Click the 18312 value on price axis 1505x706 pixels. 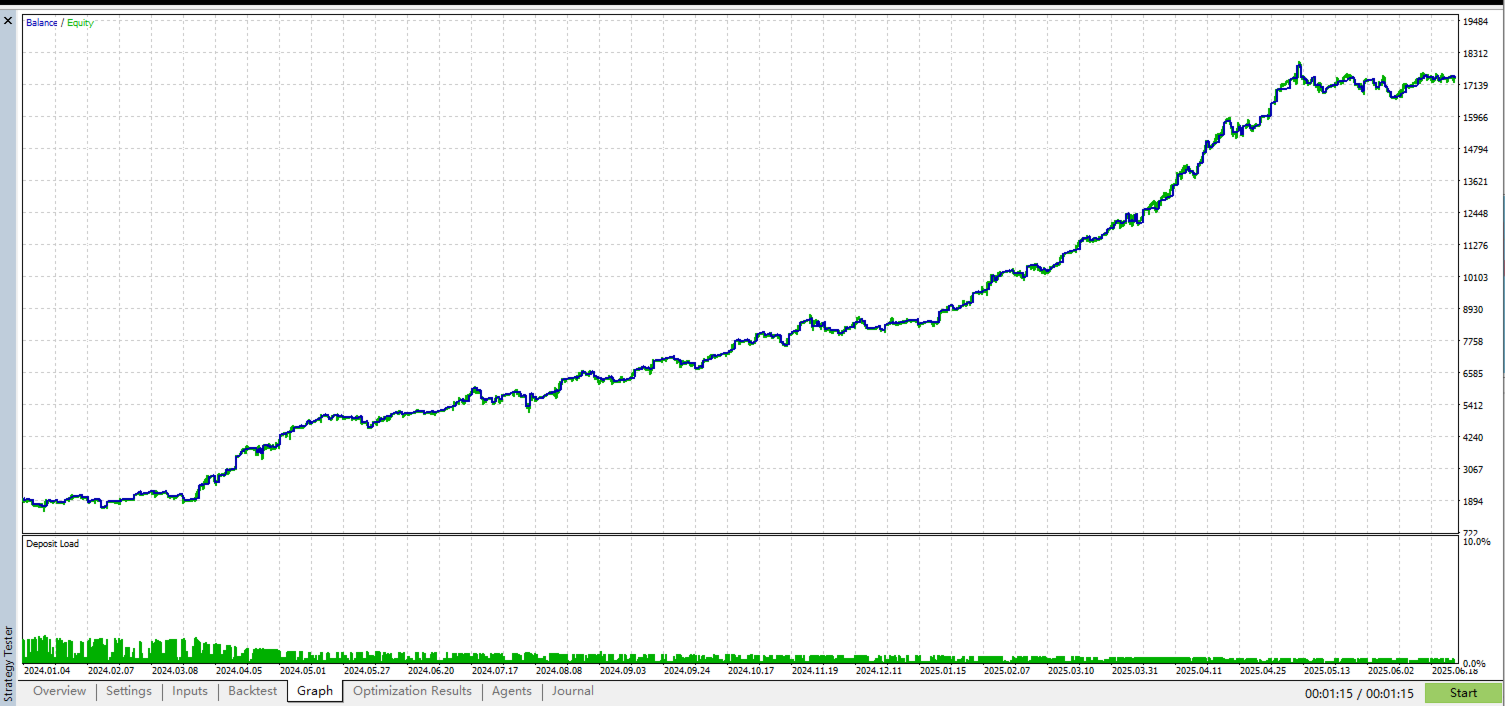point(1476,54)
